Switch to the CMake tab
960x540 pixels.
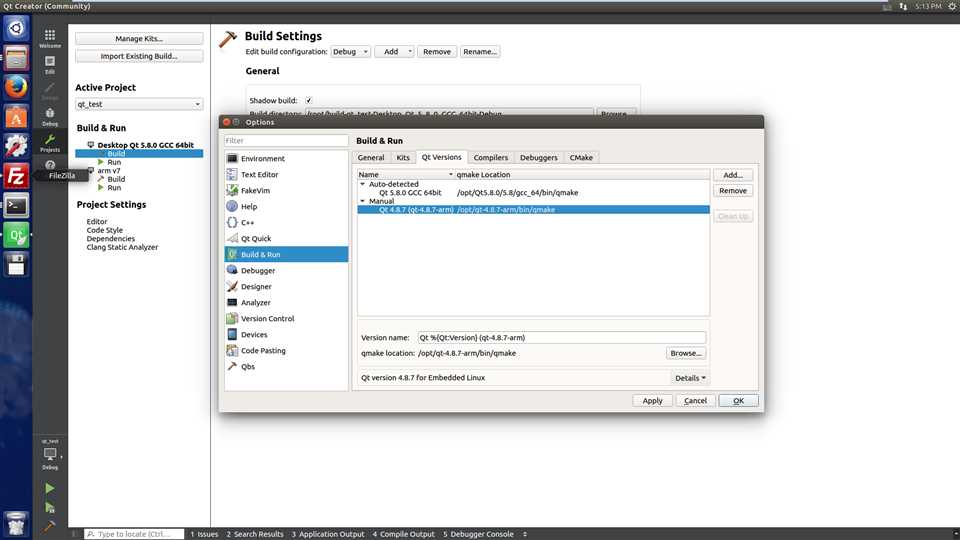tap(581, 157)
